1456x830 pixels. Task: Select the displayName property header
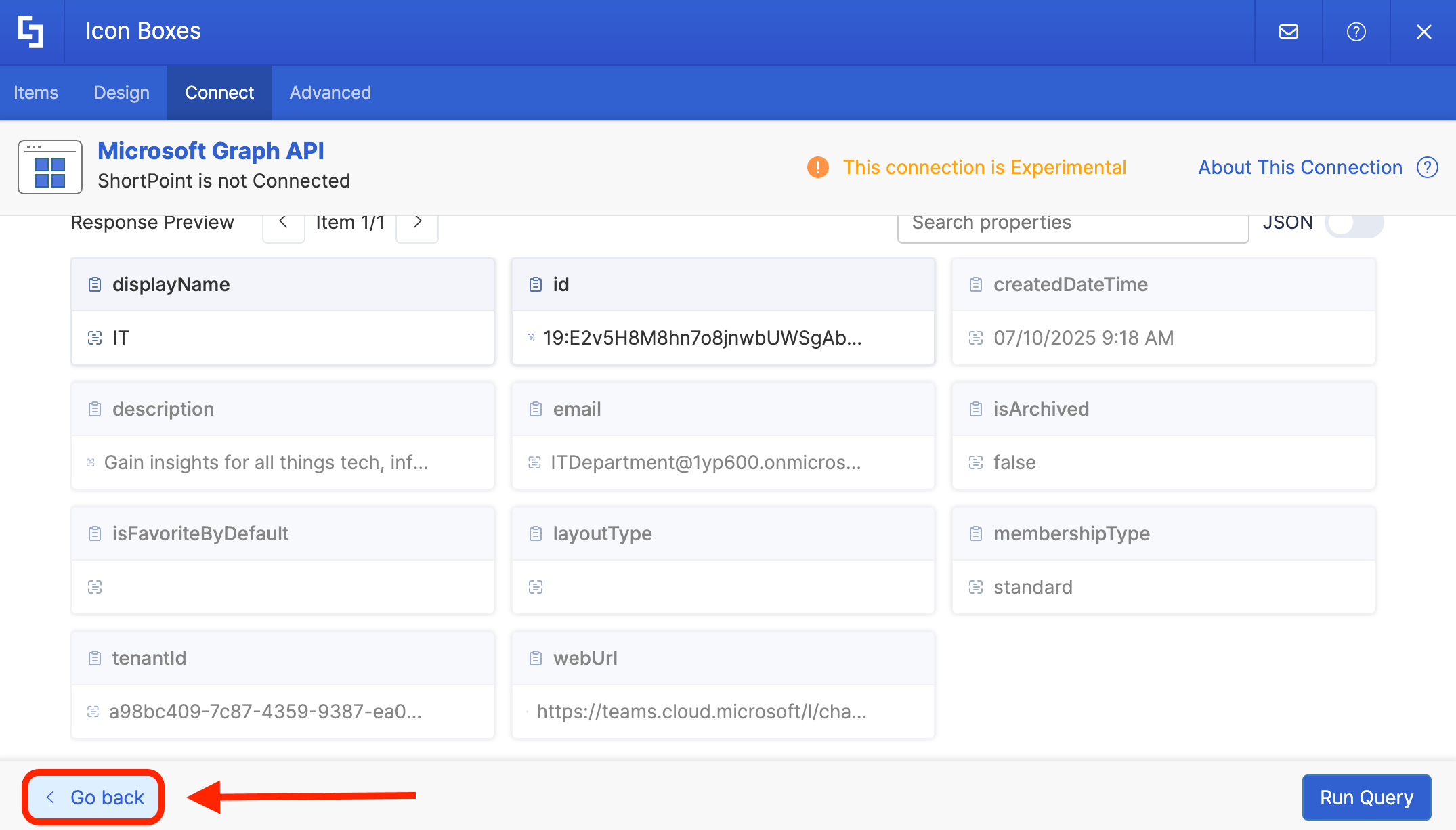click(x=283, y=284)
